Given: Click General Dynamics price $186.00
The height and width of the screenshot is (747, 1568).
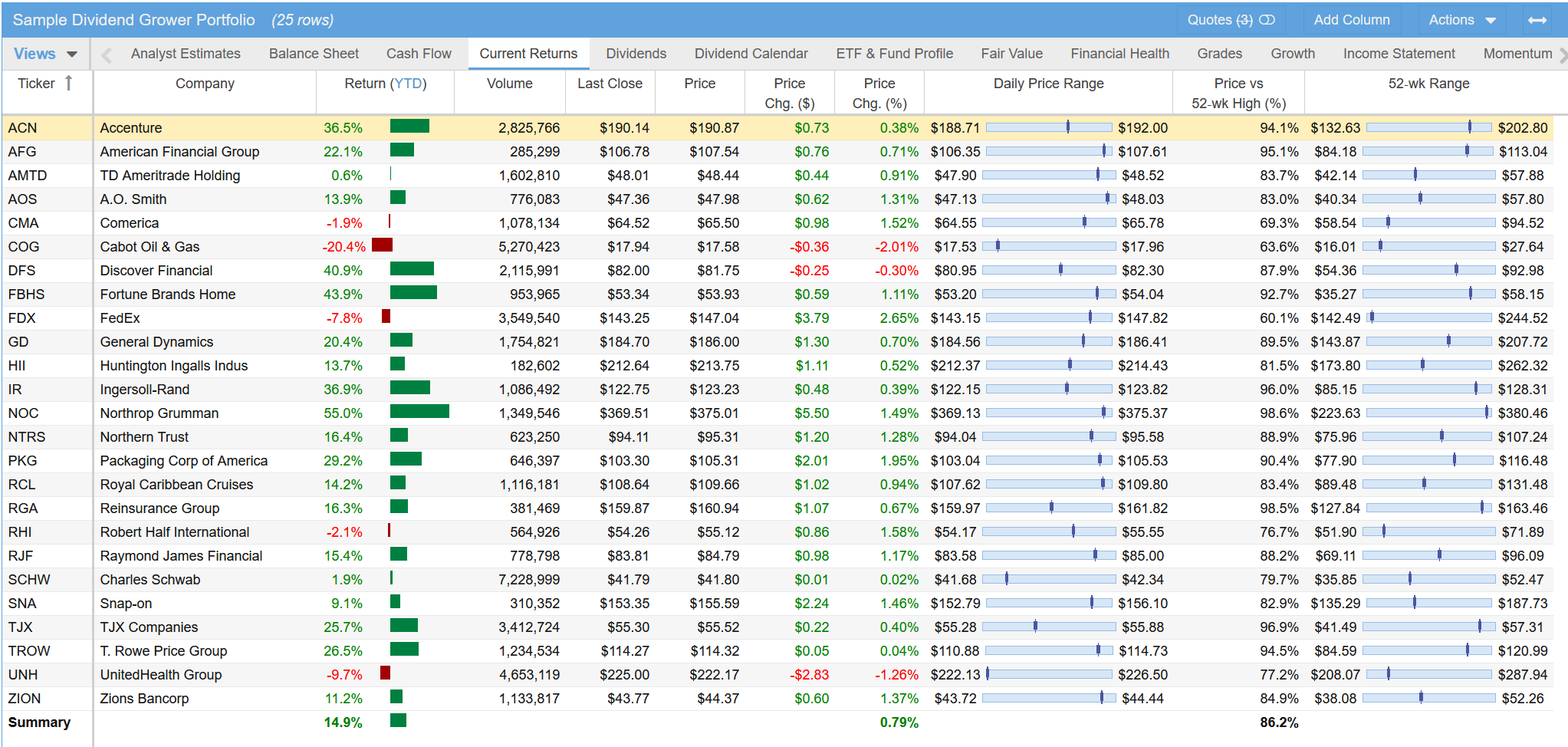Looking at the screenshot, I should tap(714, 342).
